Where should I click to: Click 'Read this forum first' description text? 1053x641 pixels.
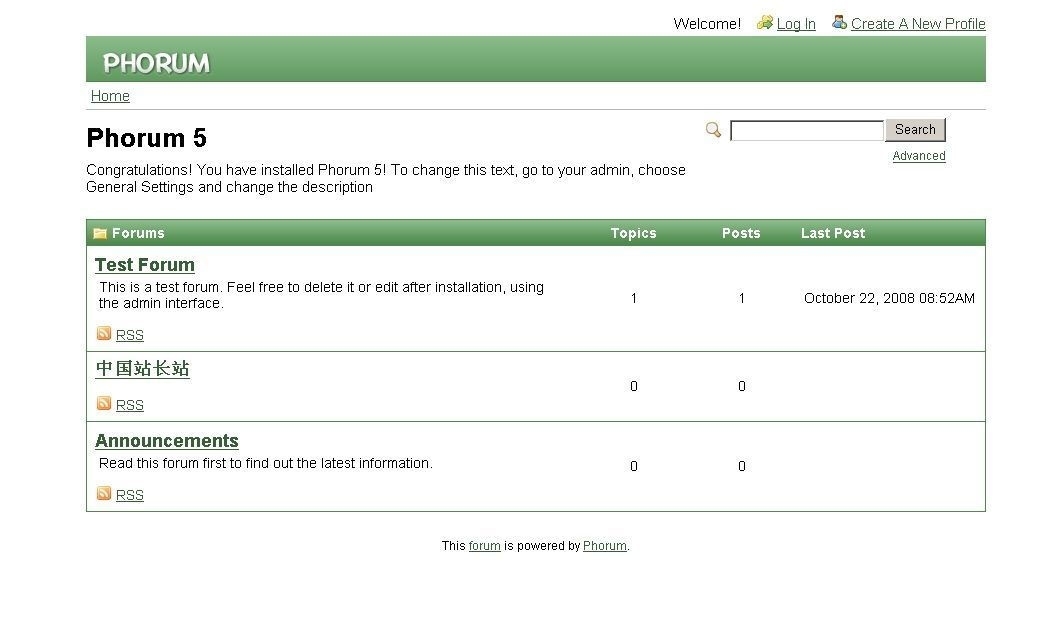(x=265, y=463)
